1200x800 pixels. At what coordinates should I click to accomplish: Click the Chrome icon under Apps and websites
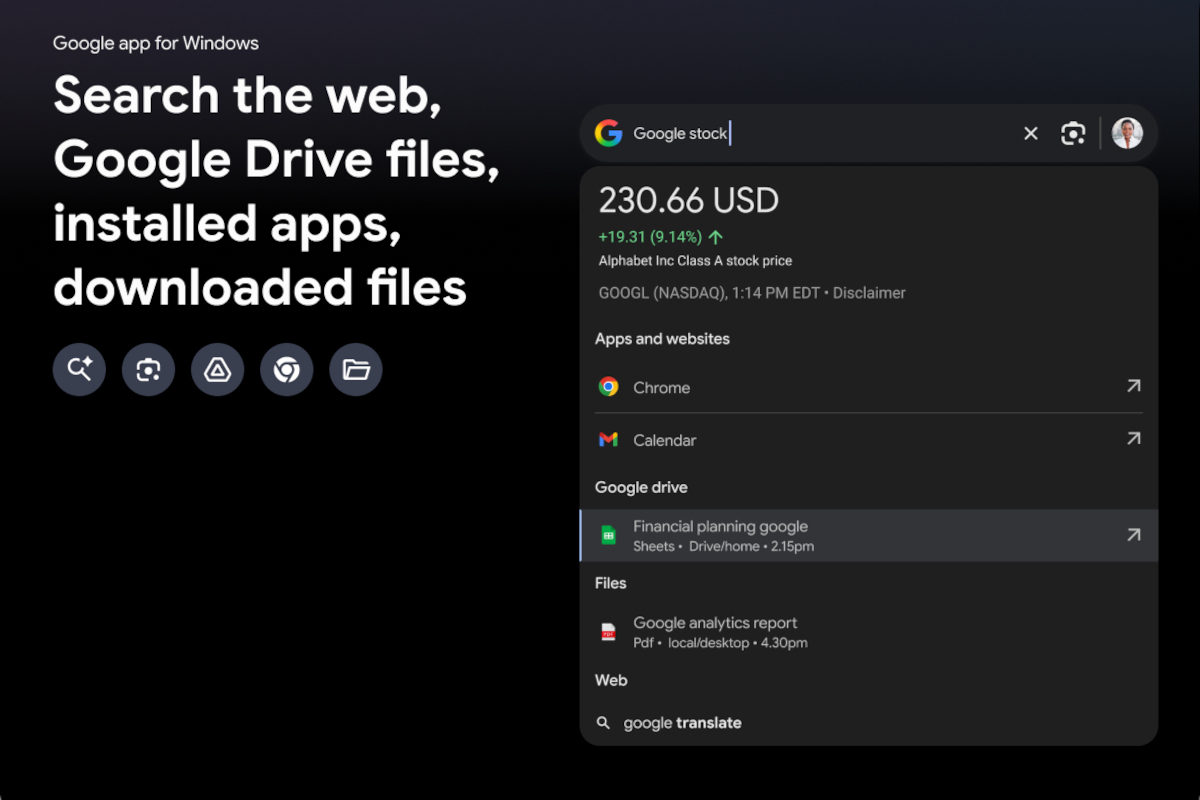coord(610,386)
